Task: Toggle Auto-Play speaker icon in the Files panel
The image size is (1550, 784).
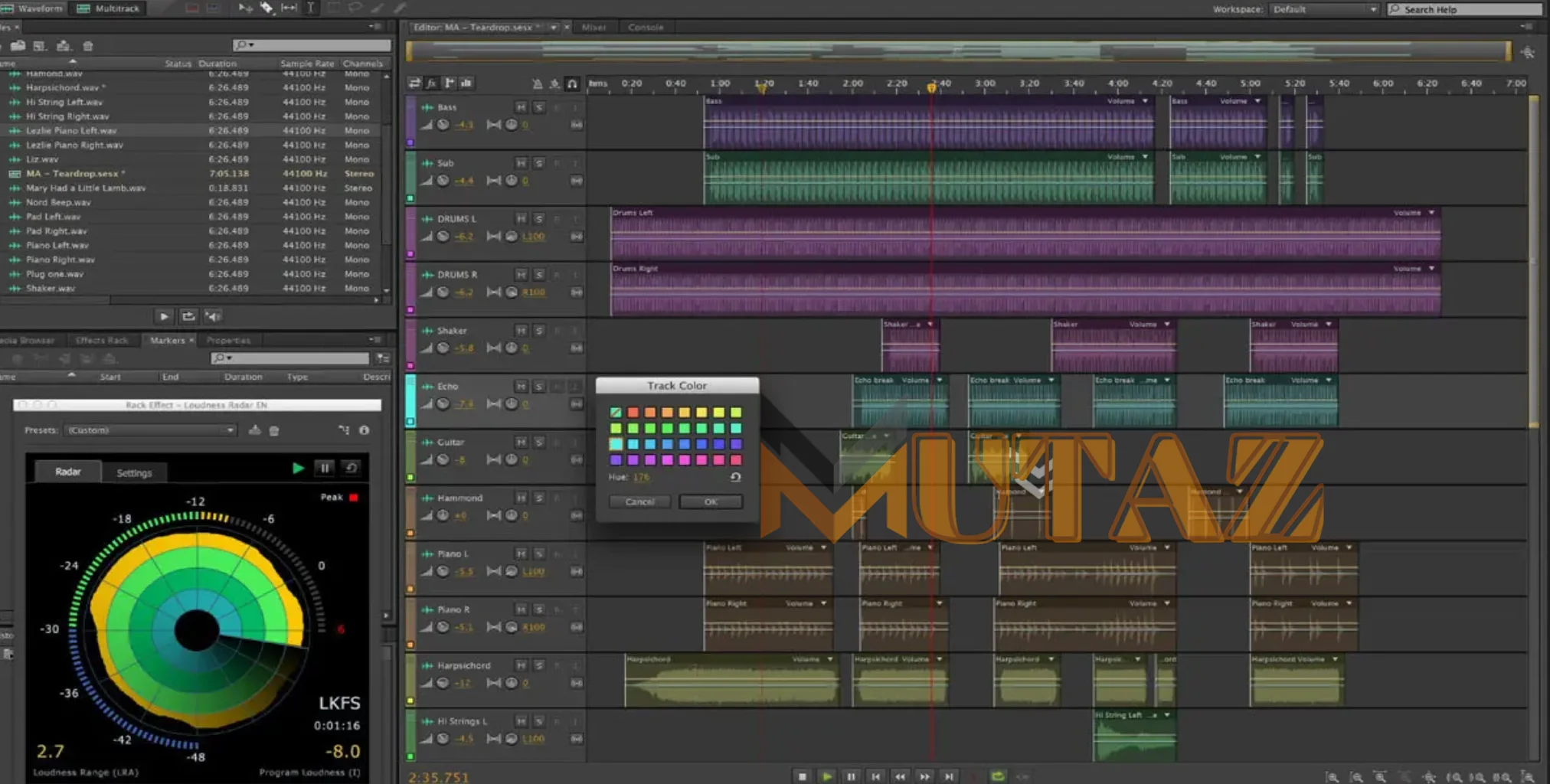Action: tap(213, 316)
